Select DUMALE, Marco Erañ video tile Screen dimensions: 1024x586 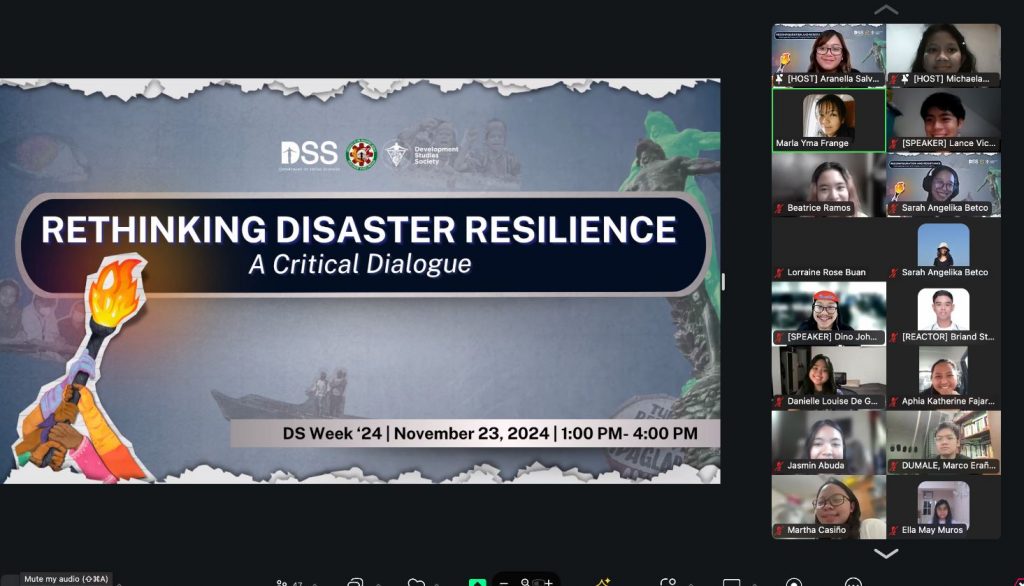[x=944, y=442]
